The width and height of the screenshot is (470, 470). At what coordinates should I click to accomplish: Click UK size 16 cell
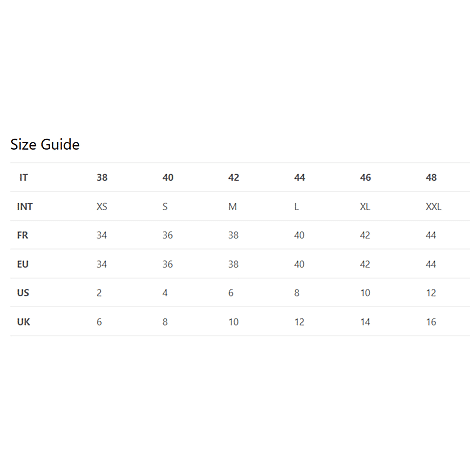431,322
